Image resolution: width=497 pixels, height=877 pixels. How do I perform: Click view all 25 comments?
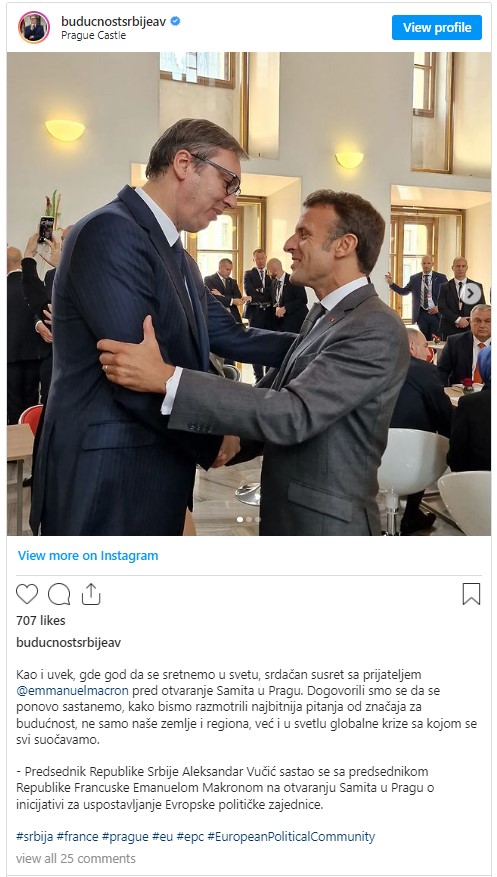[75, 858]
